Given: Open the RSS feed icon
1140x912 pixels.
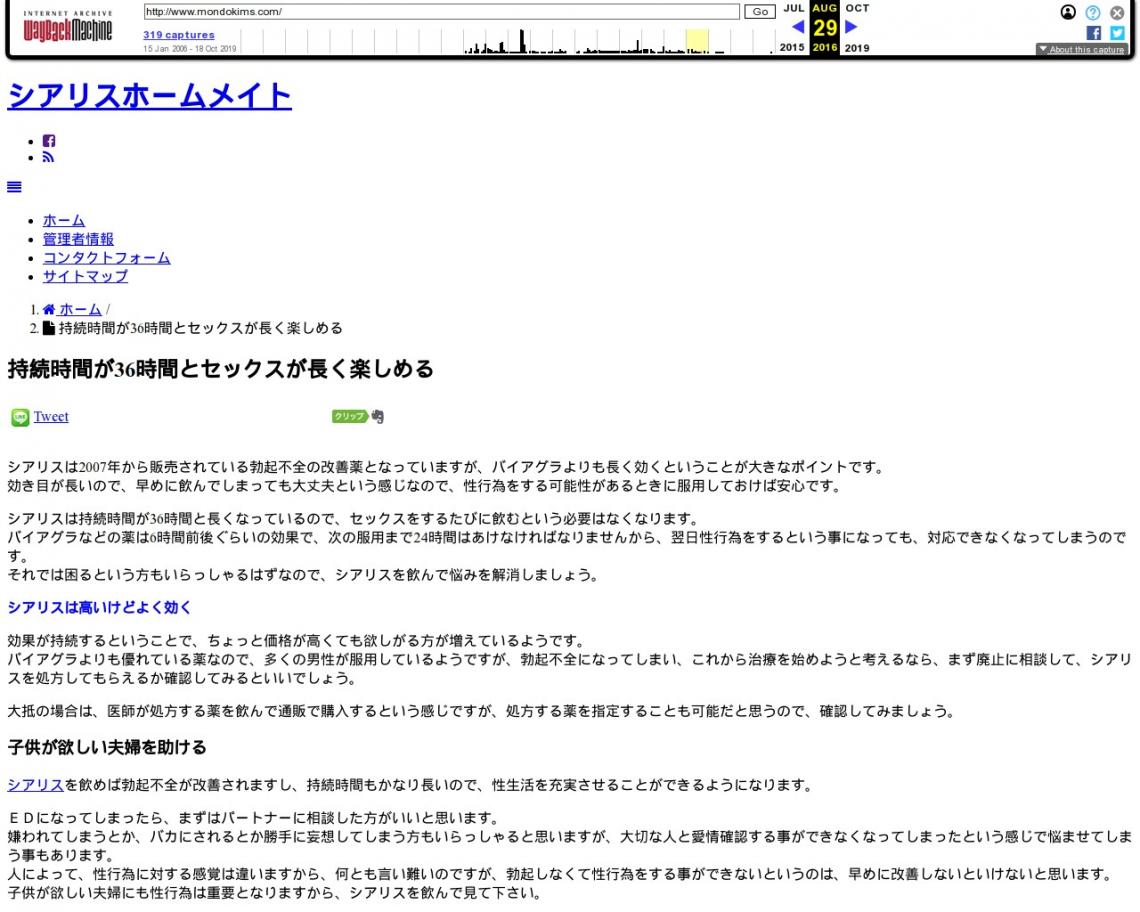Looking at the screenshot, I should pos(48,157).
